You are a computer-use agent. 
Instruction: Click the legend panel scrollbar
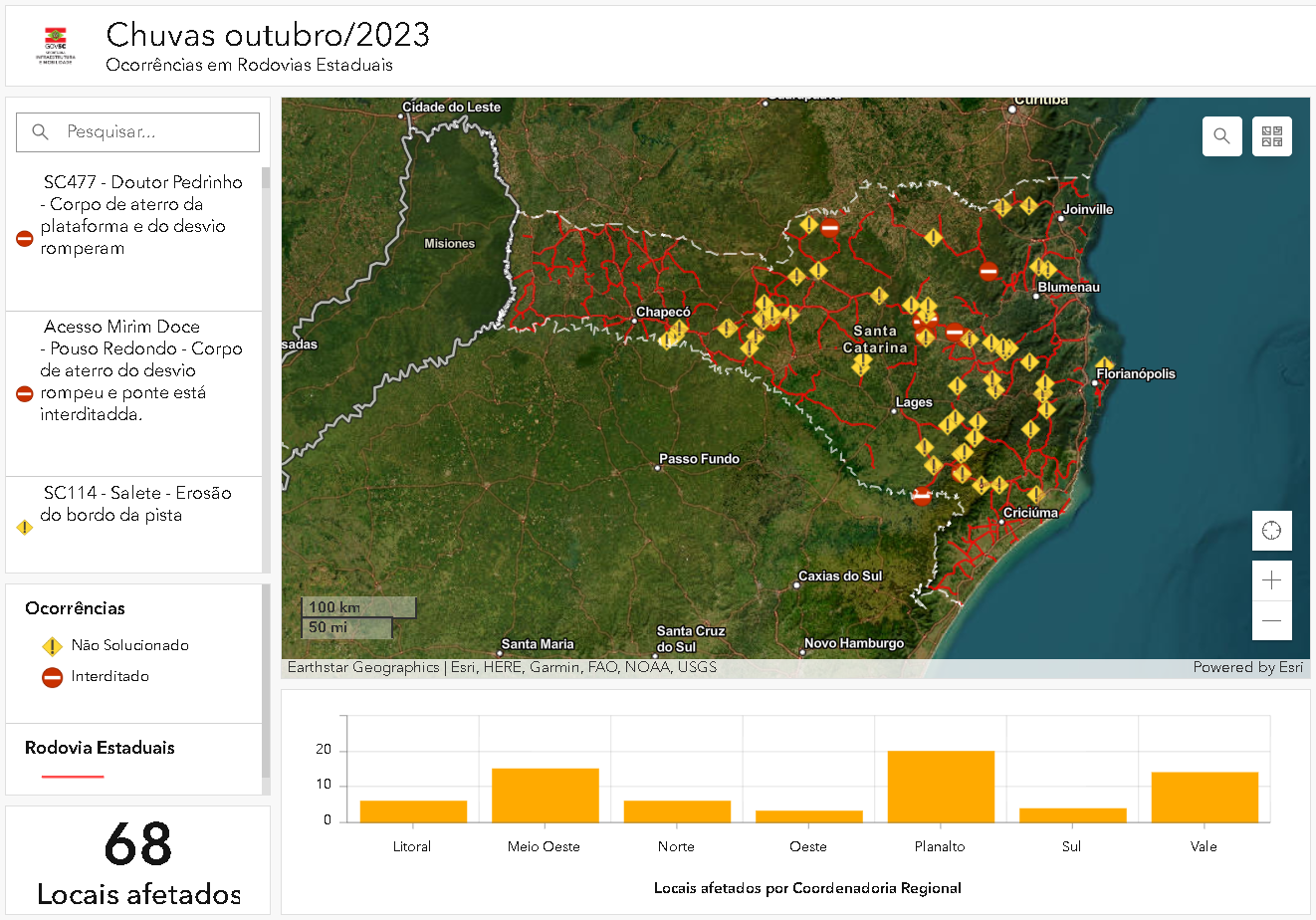coord(266,680)
